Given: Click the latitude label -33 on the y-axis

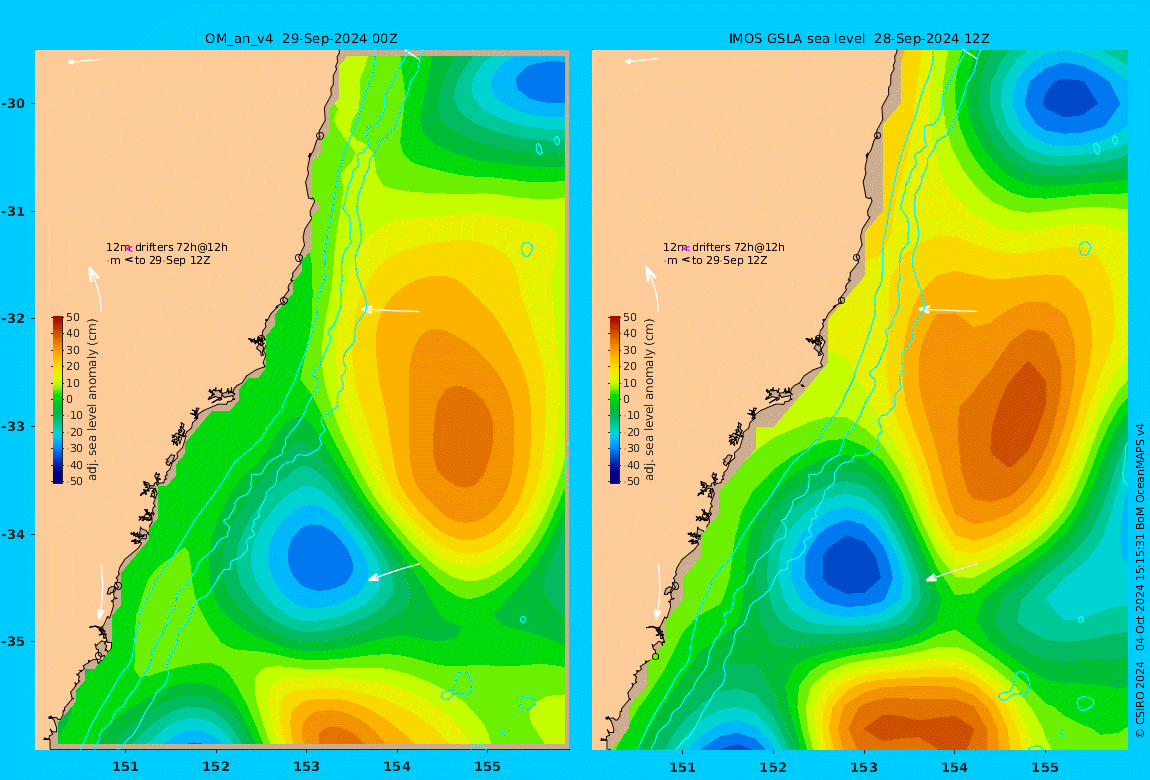Looking at the screenshot, I should tap(12, 426).
